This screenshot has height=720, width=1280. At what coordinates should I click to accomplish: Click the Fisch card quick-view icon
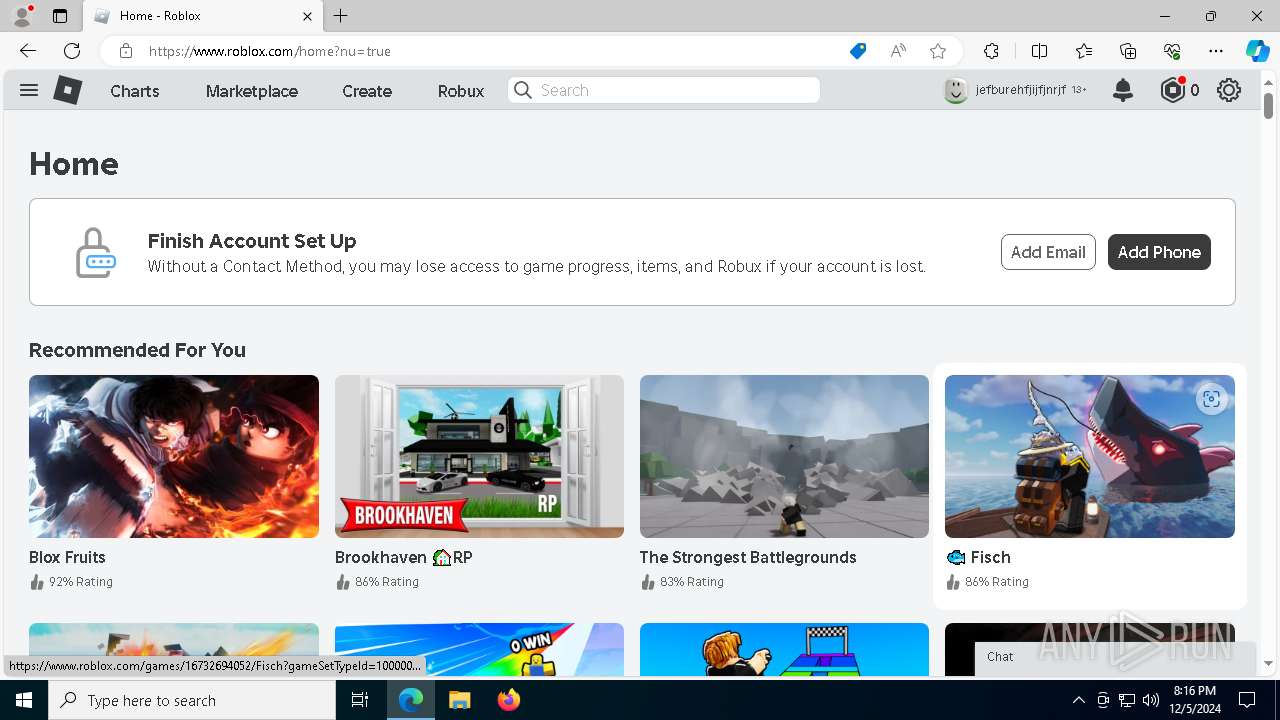(1211, 399)
